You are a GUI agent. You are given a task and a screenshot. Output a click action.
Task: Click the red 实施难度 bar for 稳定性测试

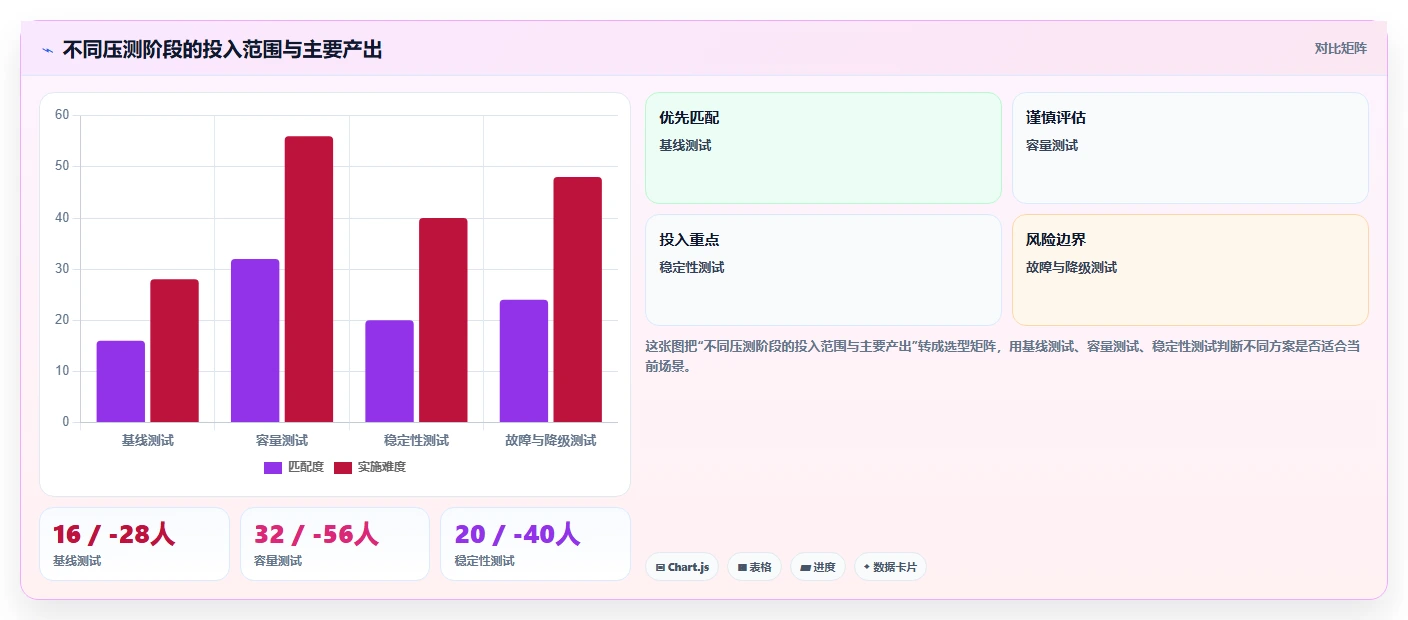pyautogui.click(x=443, y=320)
